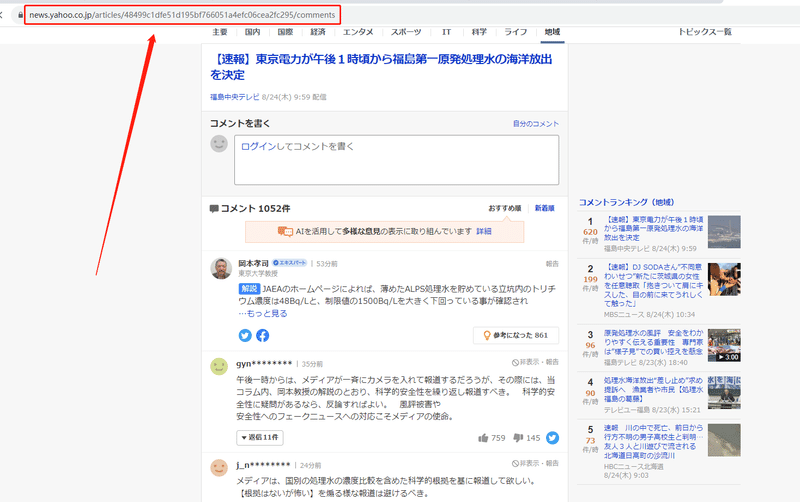The width and height of the screenshot is (800, 502).
Task: Open the コメントランキング（地域） heading link
Action: point(627,202)
